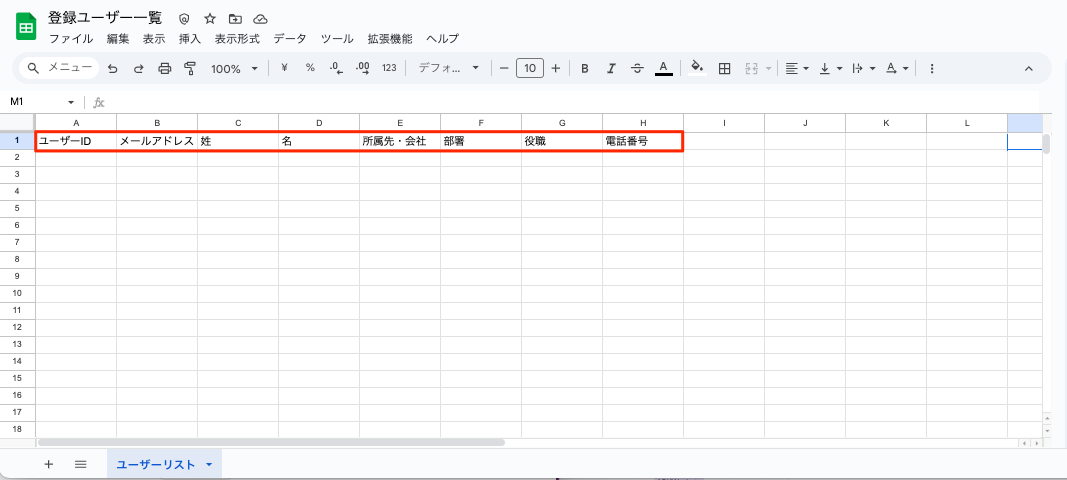The height and width of the screenshot is (480, 1067).
Task: Open the name box dropdown for M1
Action: 71,102
